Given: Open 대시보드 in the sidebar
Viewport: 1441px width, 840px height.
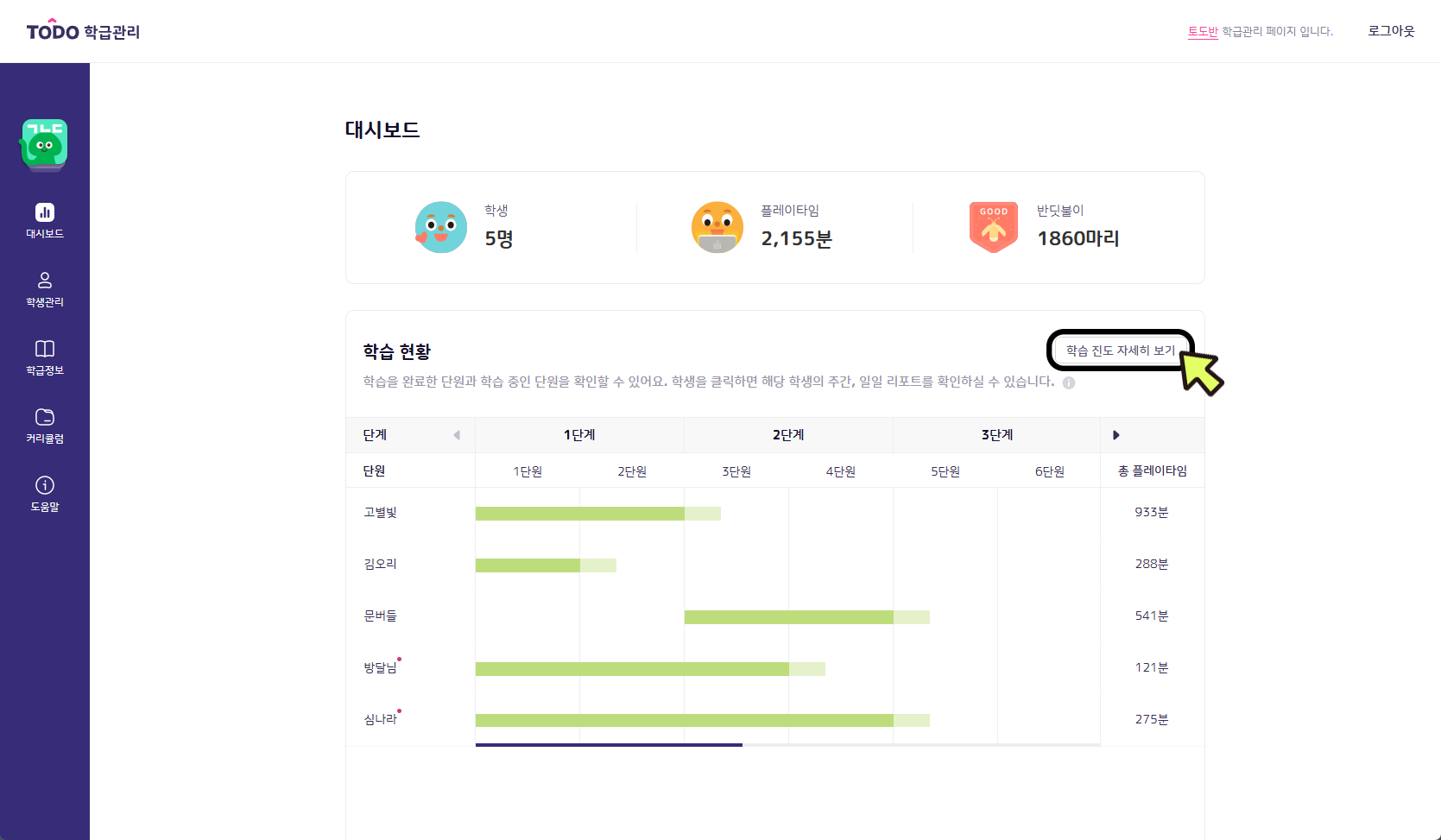Looking at the screenshot, I should (45, 221).
